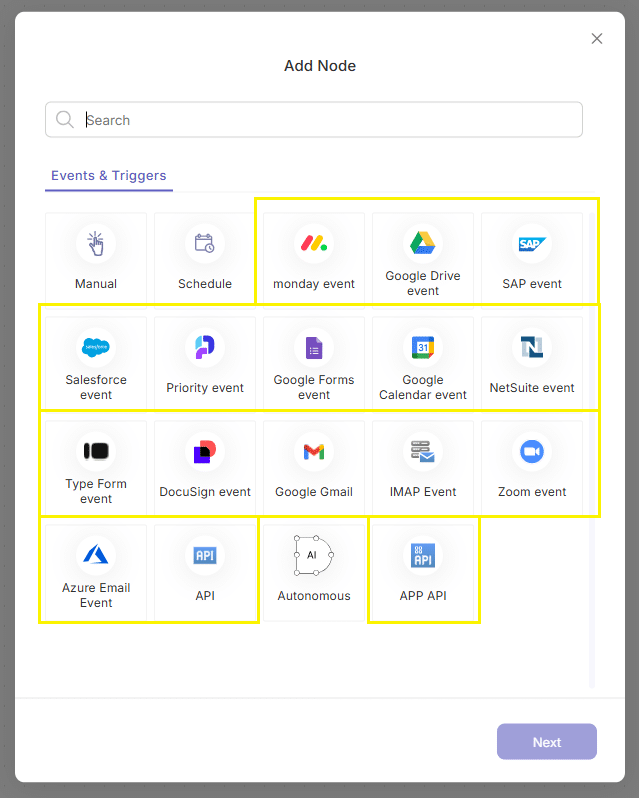Choose the Google Gmail node

[x=314, y=468]
